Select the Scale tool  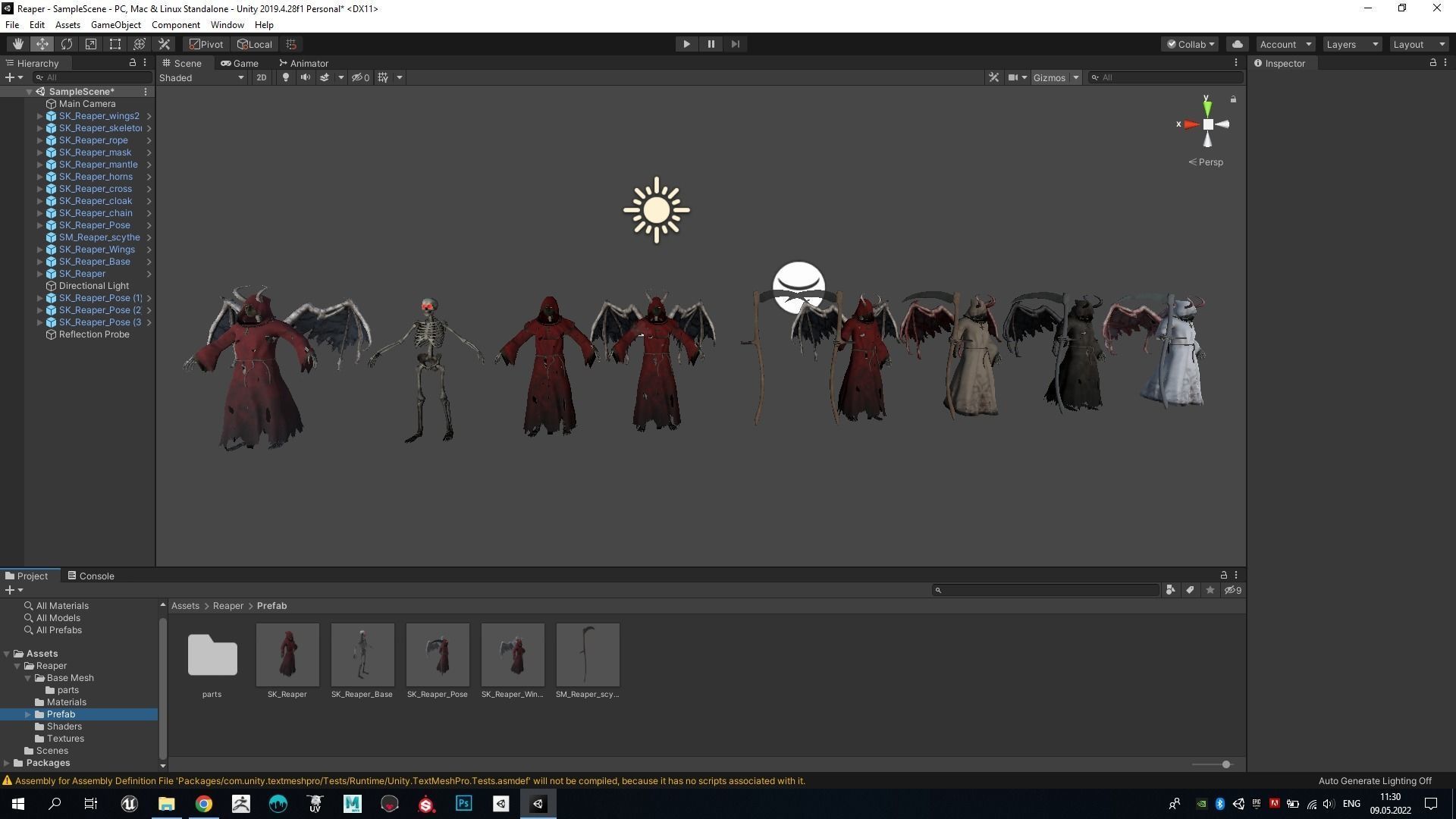click(x=91, y=44)
